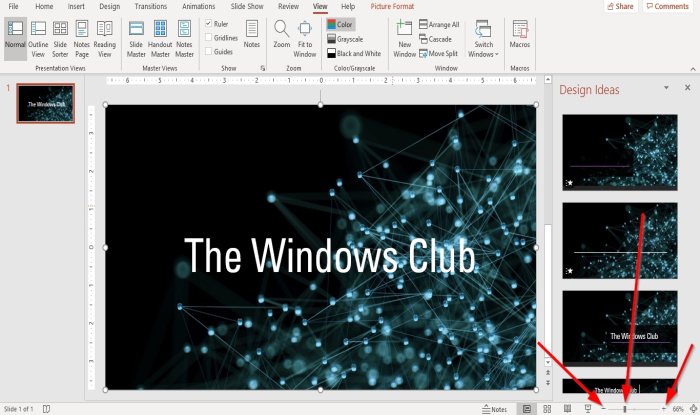Image resolution: width=700 pixels, height=415 pixels.
Task: Switch to the Transitions tab
Action: tap(151, 6)
